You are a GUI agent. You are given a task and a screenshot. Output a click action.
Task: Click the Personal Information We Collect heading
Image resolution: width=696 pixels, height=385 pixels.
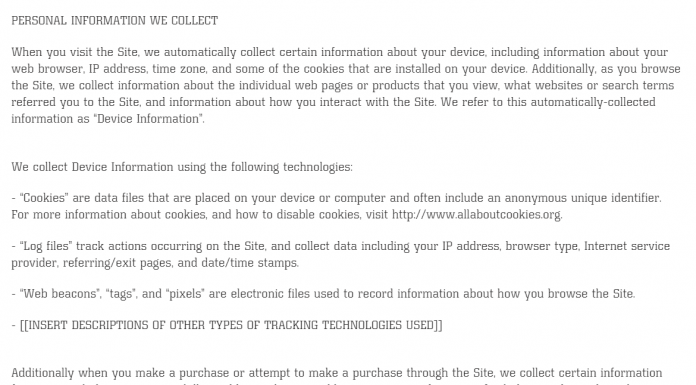point(115,21)
